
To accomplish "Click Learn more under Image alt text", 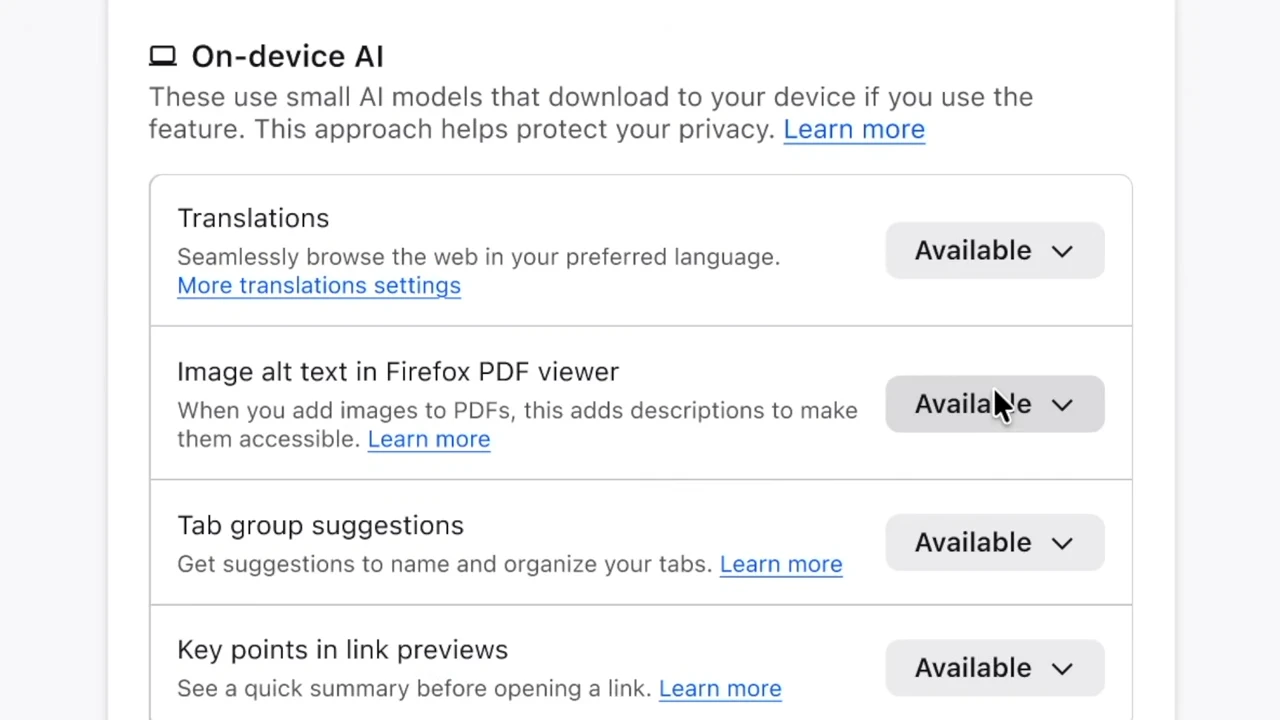I will [x=428, y=439].
